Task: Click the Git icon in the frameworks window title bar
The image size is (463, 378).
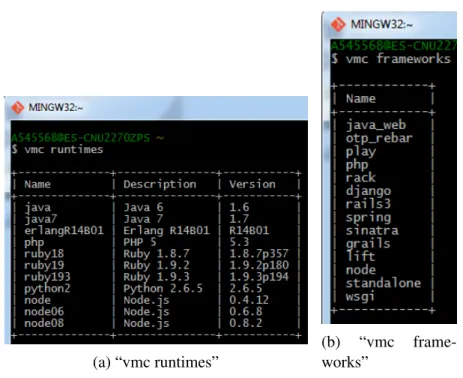Action: (338, 25)
